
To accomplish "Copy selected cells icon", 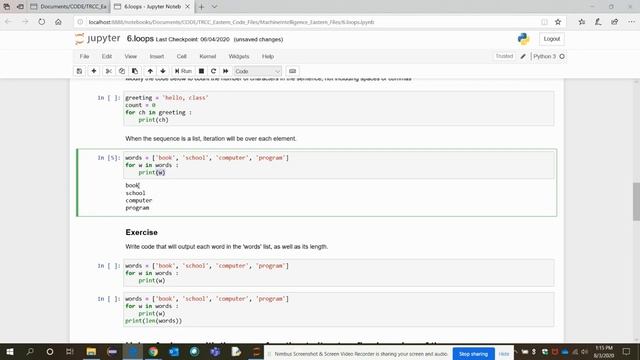I will tap(122, 71).
